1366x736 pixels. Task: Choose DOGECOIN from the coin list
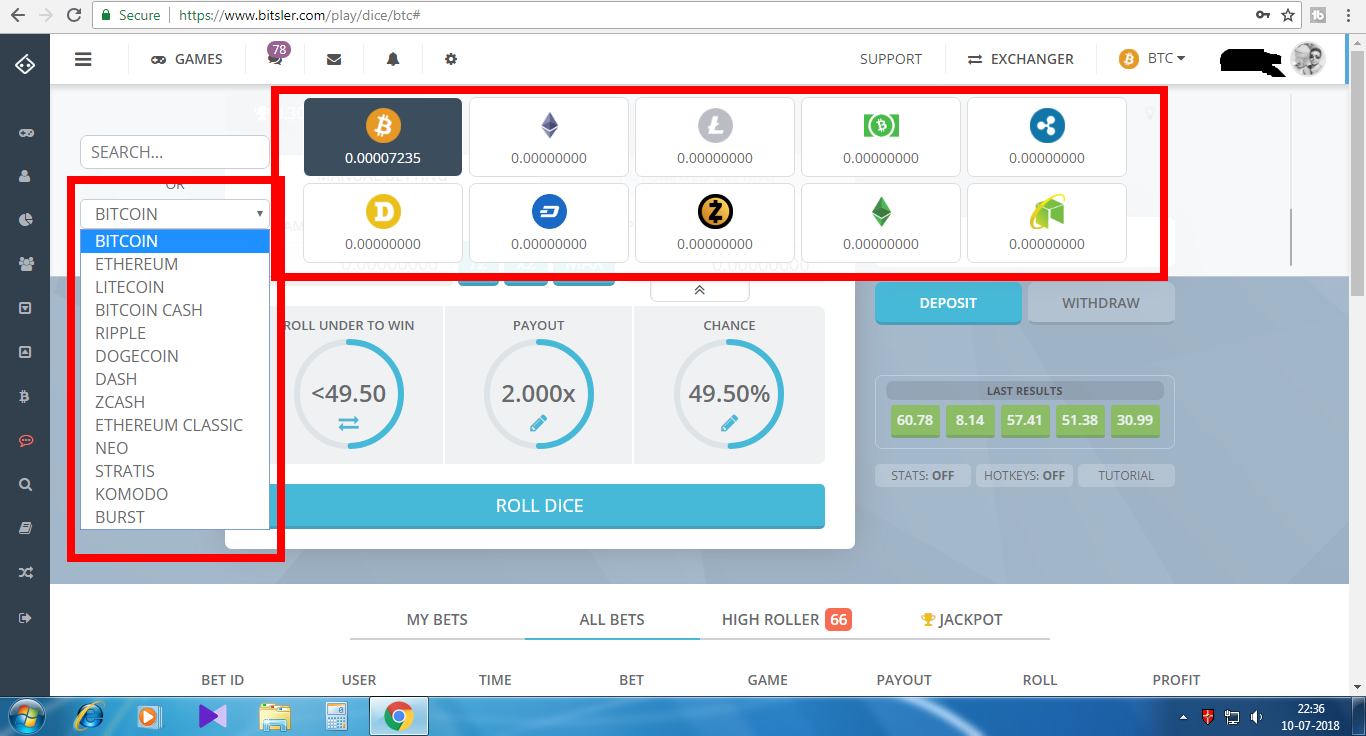coord(175,356)
